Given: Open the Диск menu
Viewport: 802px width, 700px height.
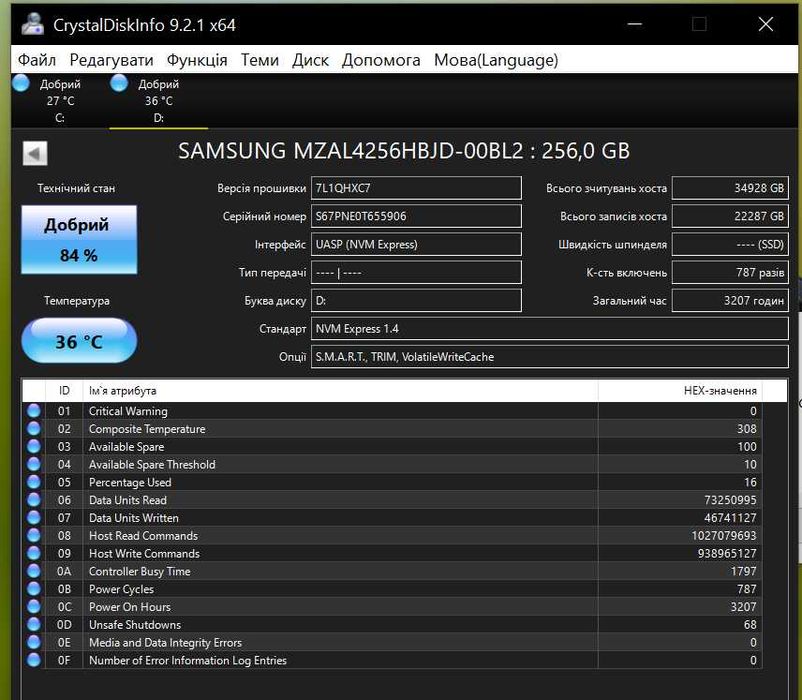Looking at the screenshot, I should coord(310,60).
